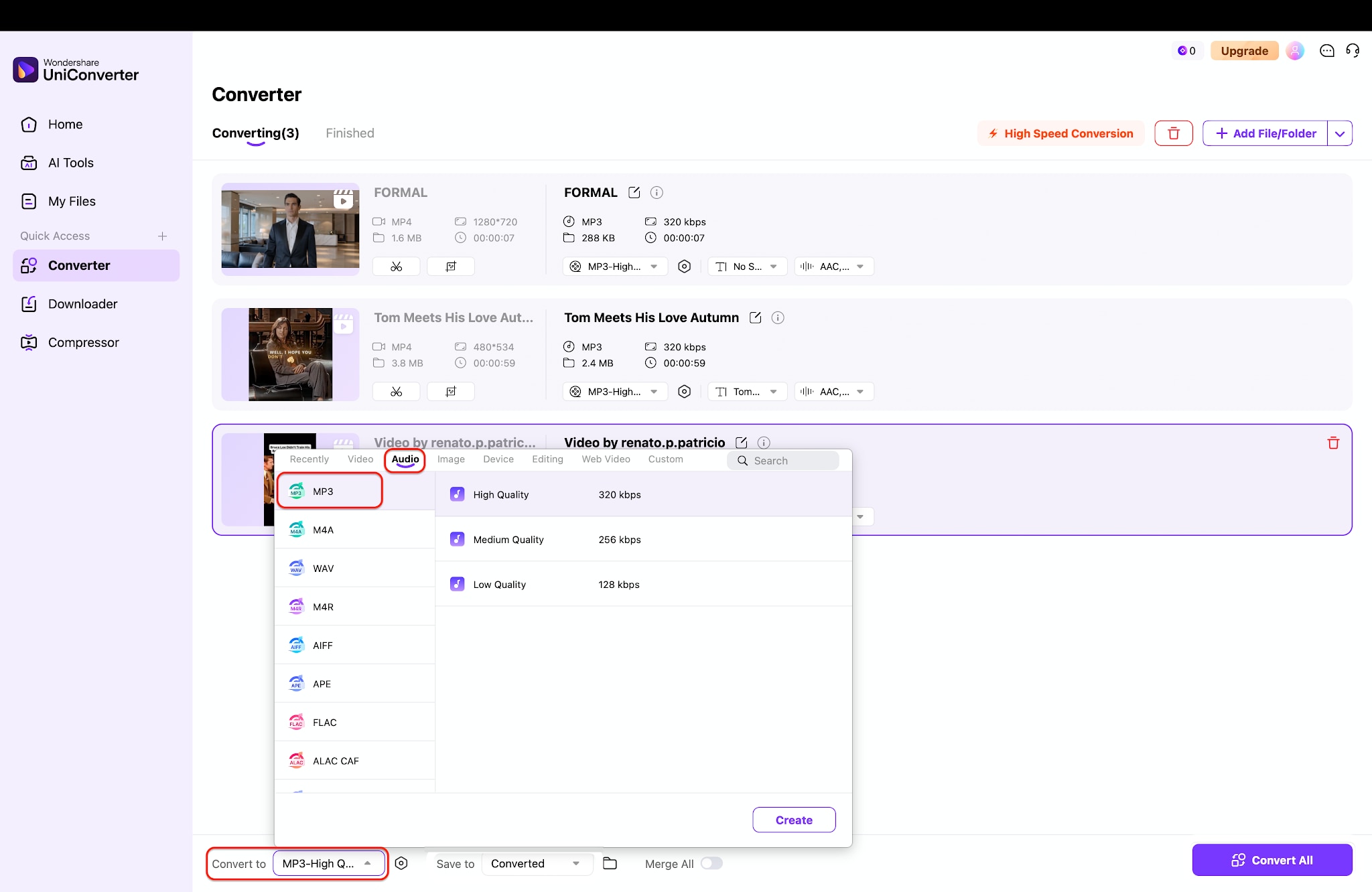Image resolution: width=1372 pixels, height=892 pixels.
Task: Open the message center icon
Action: [1326, 51]
